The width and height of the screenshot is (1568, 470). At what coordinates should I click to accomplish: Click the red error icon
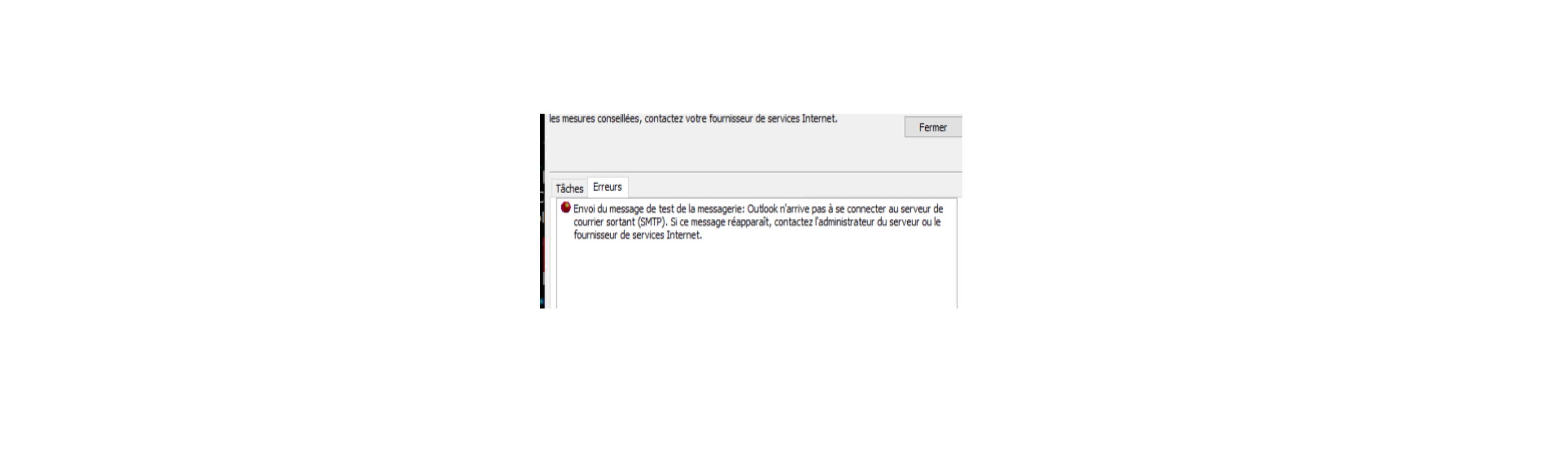pos(565,208)
